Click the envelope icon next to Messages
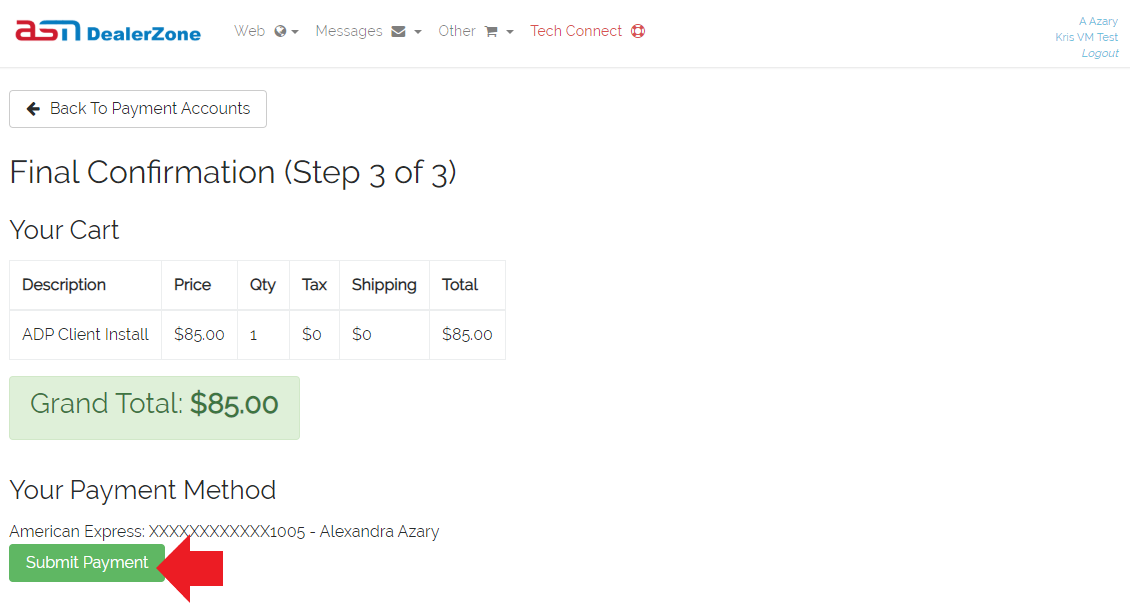 coord(399,32)
